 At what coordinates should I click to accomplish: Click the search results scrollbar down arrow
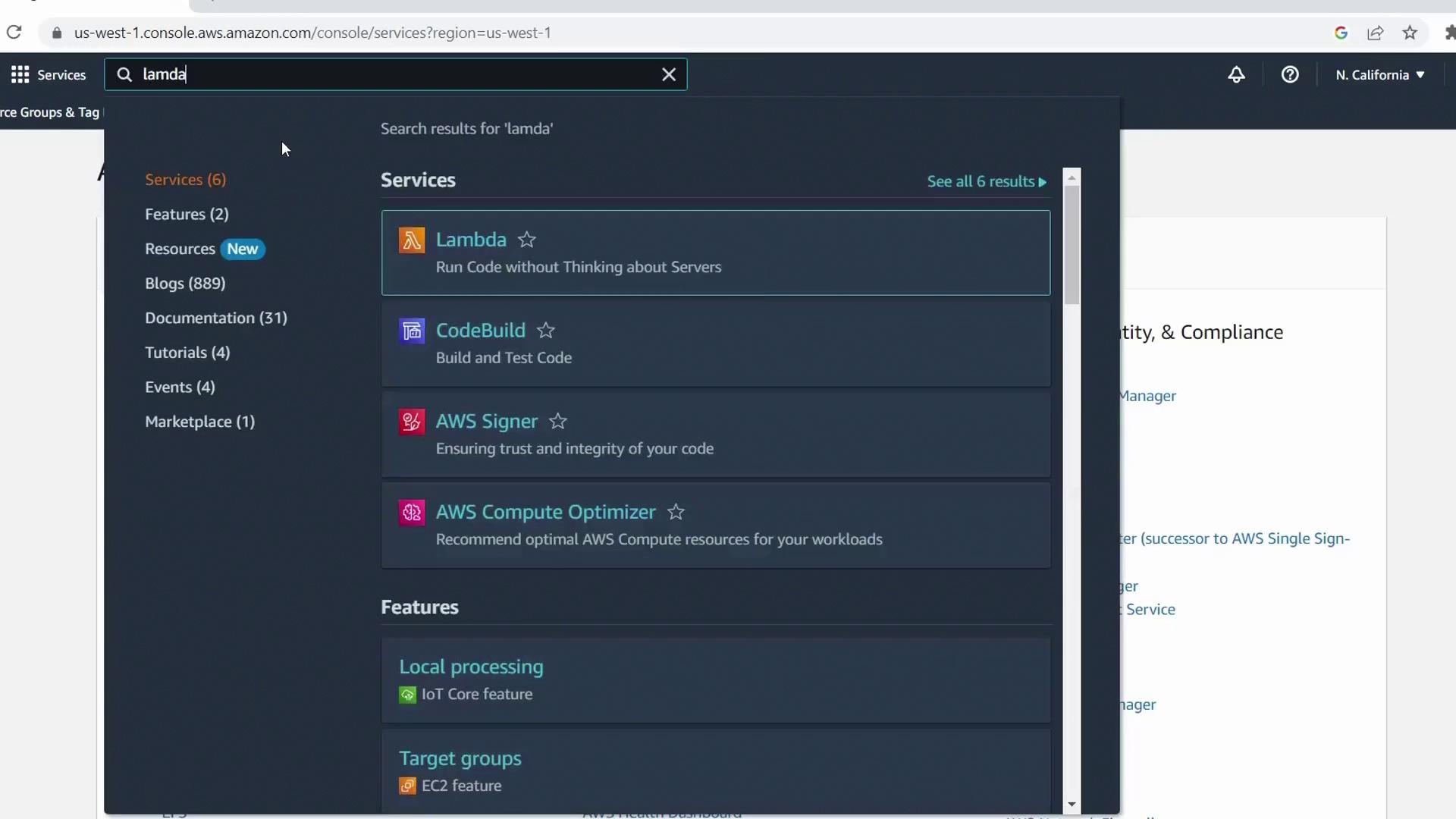click(x=1072, y=804)
